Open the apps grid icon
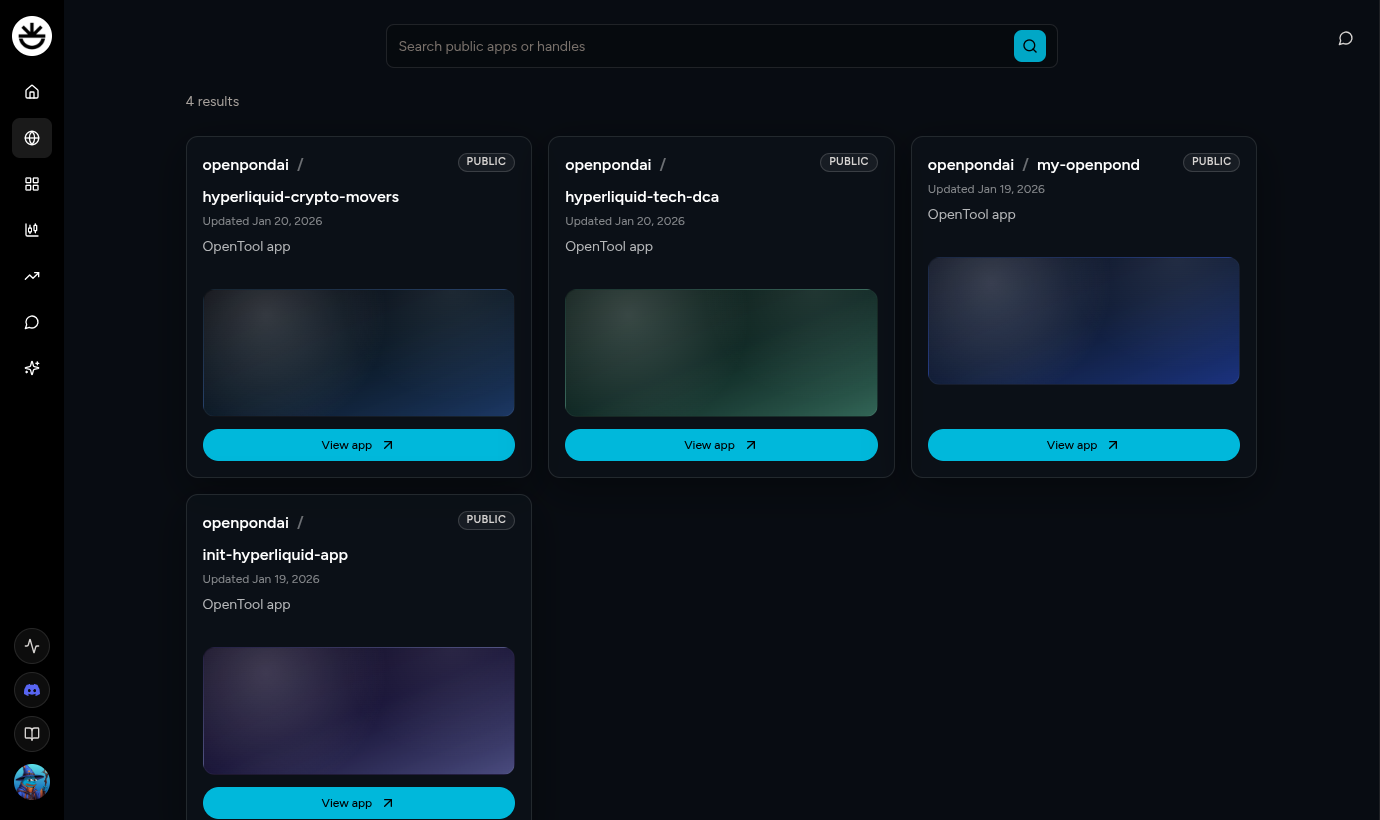 (32, 184)
